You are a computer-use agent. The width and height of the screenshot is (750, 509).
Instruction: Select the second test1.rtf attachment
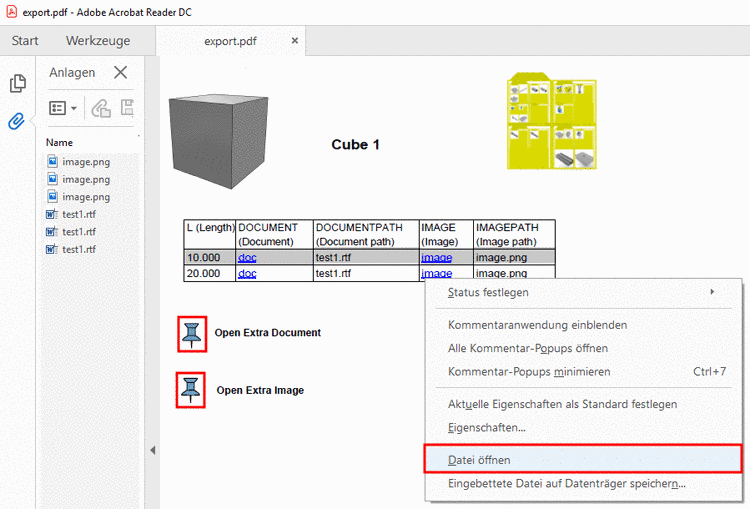coord(71,232)
